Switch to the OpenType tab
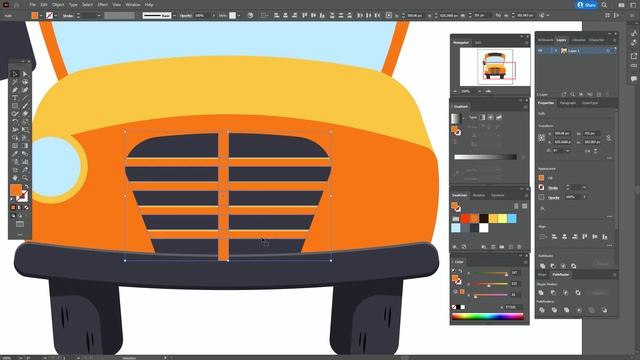 (x=589, y=103)
